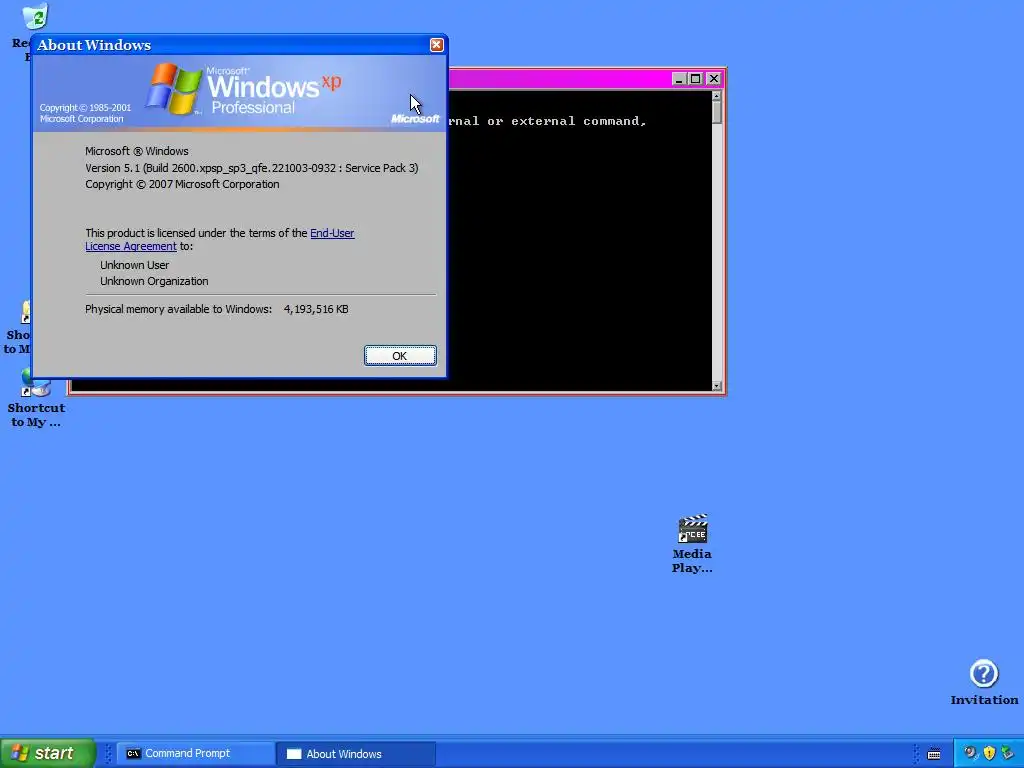Open the End-User License Agreement link
1024x768 pixels.
(332, 233)
